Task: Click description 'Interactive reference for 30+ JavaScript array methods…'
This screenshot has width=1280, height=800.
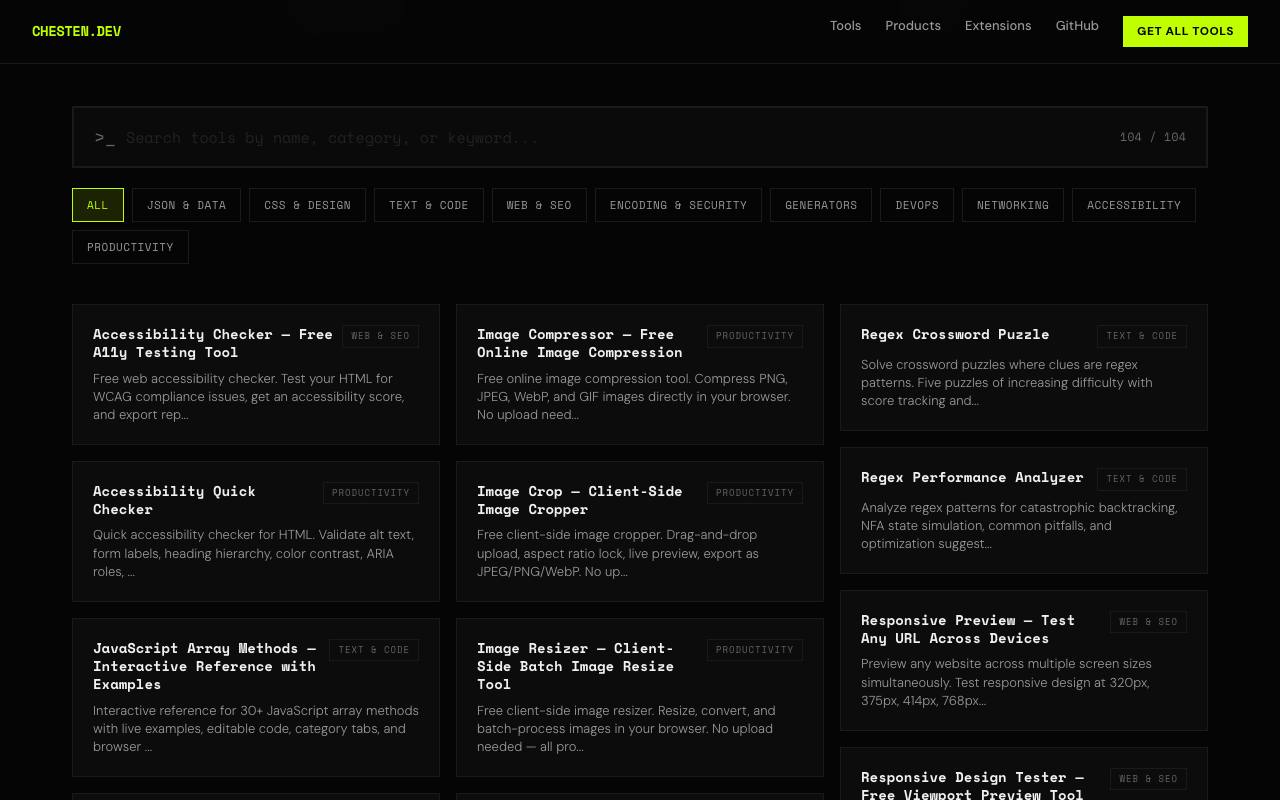Action: 256,729
